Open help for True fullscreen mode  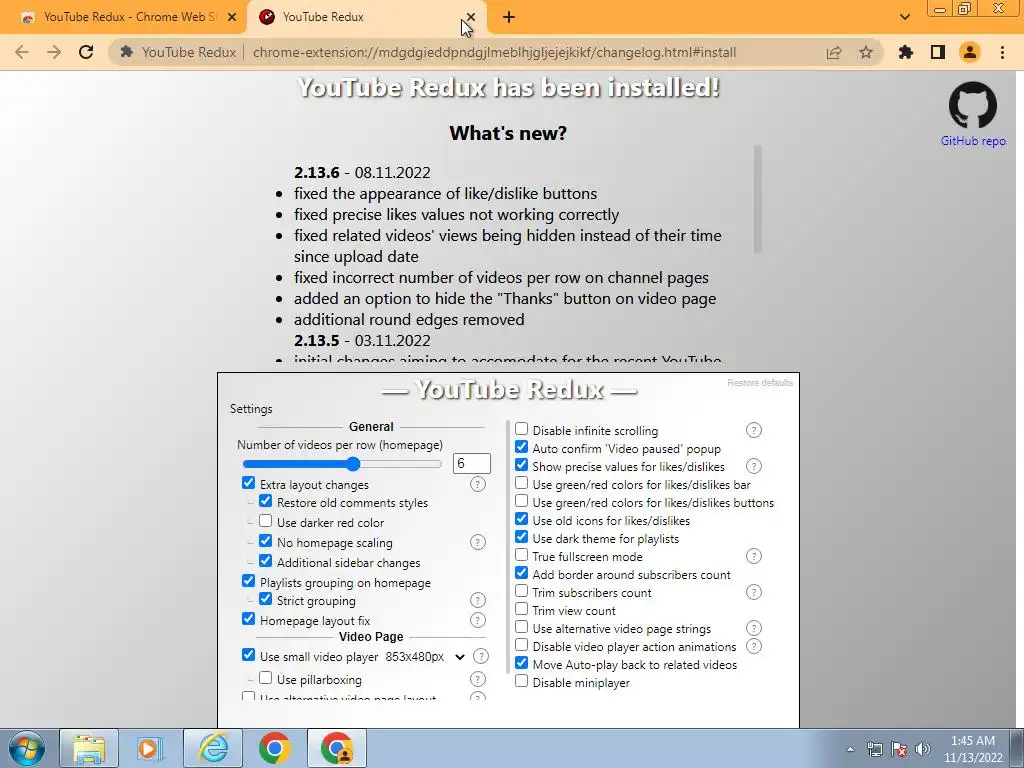(x=754, y=556)
